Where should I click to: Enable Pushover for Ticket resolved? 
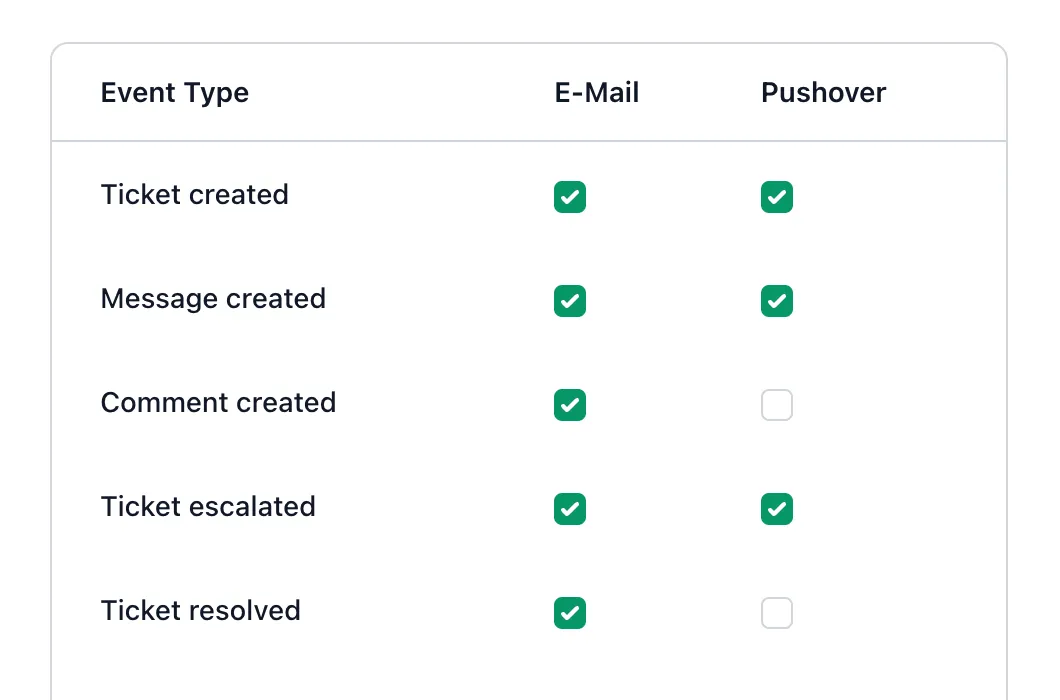pyautogui.click(x=777, y=613)
